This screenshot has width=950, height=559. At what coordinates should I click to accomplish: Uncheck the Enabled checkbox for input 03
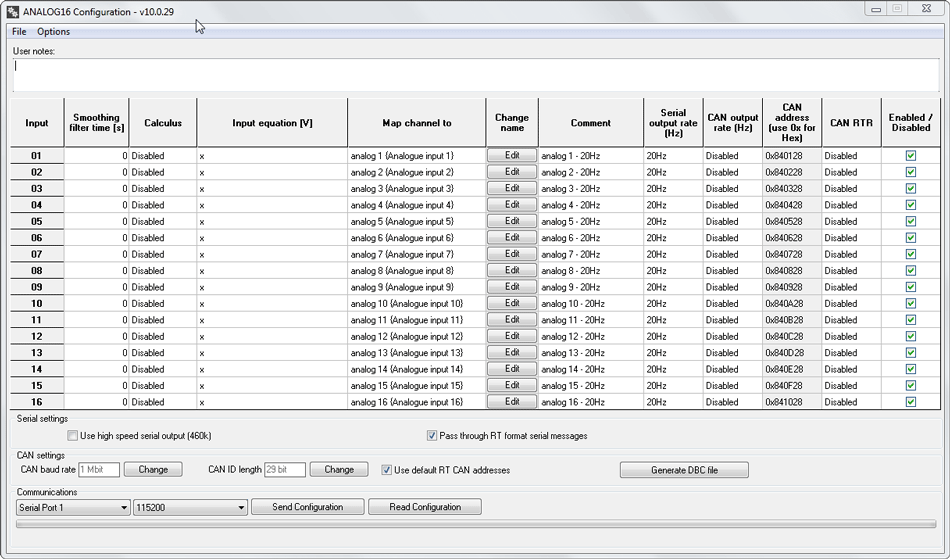tap(910, 189)
